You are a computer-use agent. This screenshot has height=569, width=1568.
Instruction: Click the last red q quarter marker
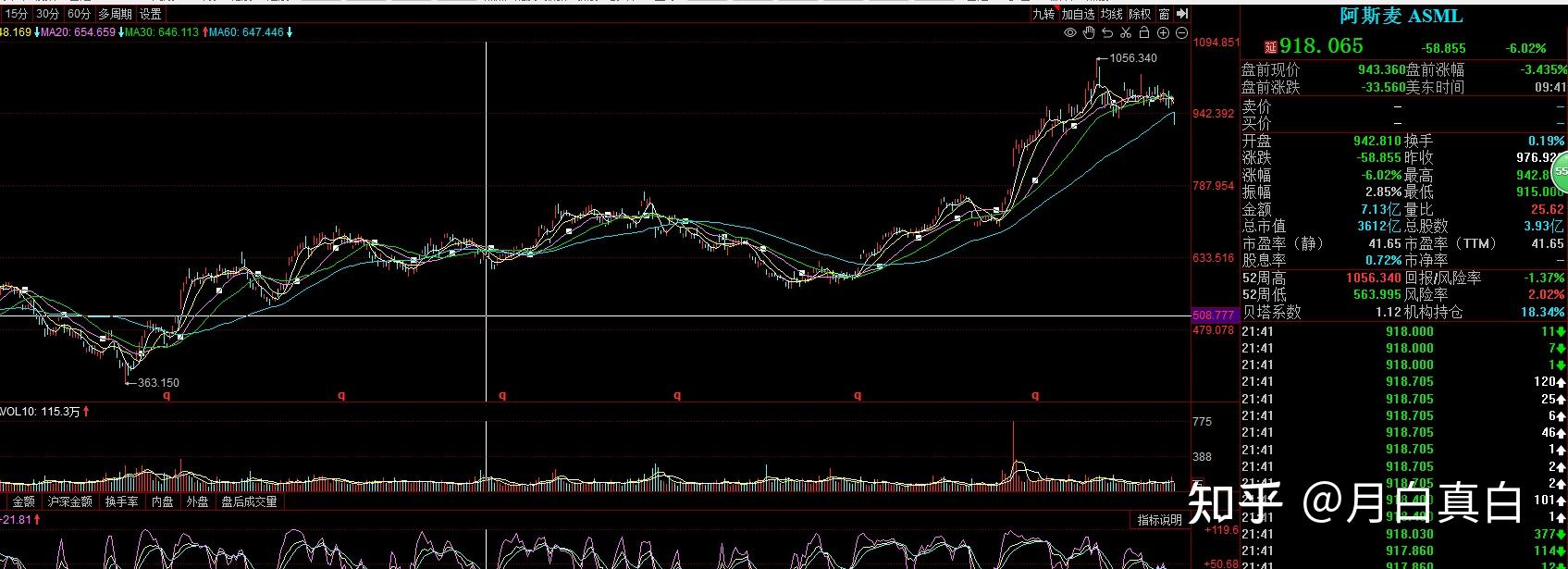coord(1035,395)
